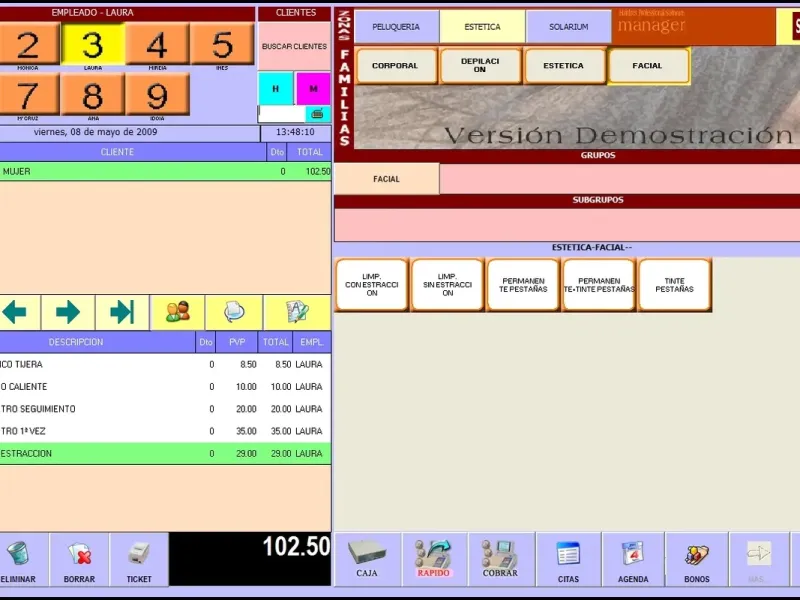Image resolution: width=800 pixels, height=600 pixels.
Task: Select employee button number 9
Action: [x=157, y=94]
